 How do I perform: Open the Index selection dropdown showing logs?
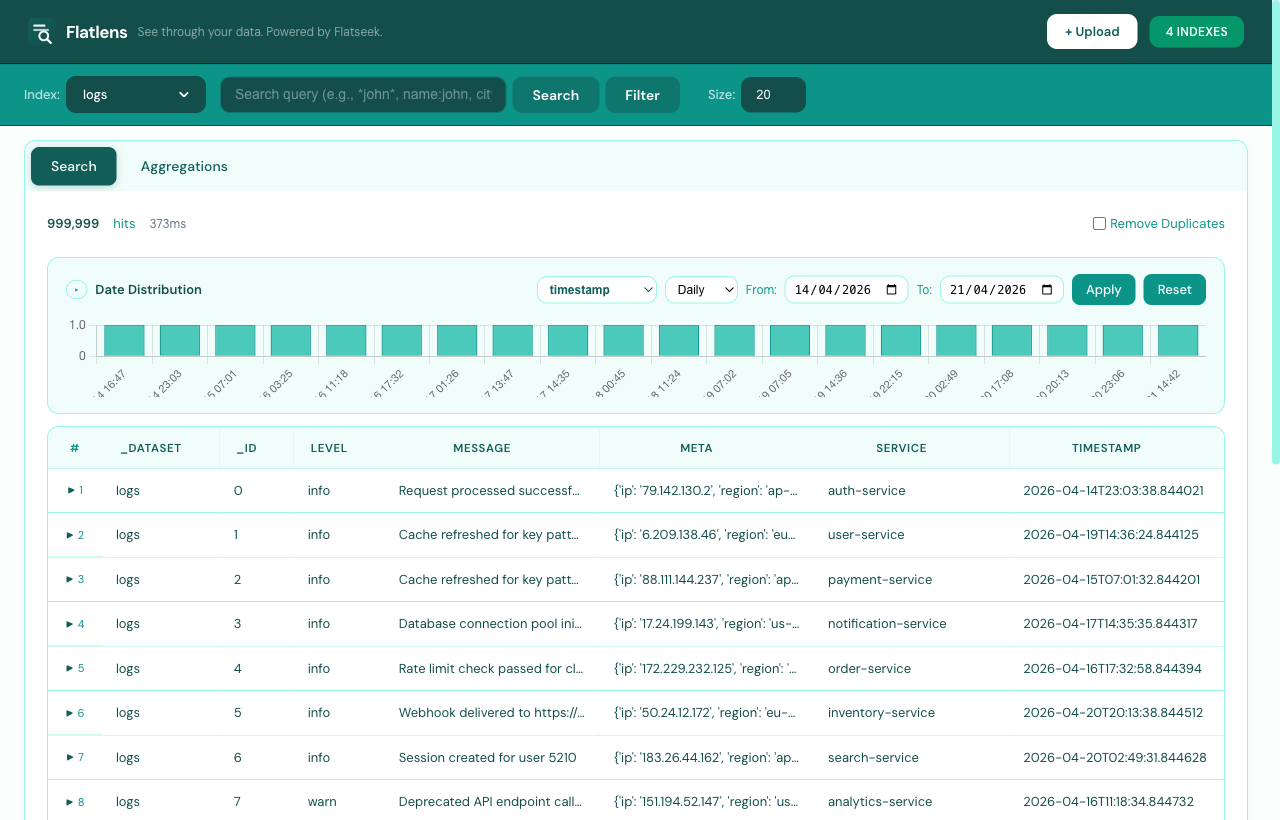pos(135,94)
